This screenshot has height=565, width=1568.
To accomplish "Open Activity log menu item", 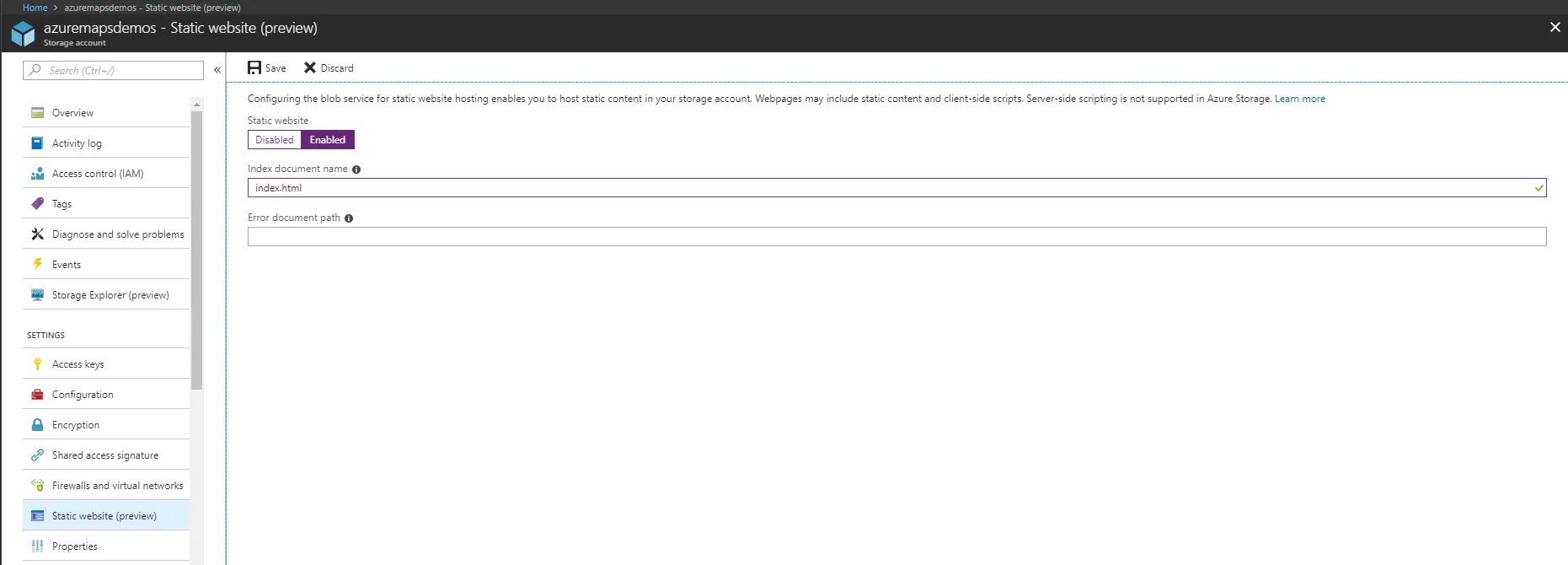I will (x=106, y=143).
